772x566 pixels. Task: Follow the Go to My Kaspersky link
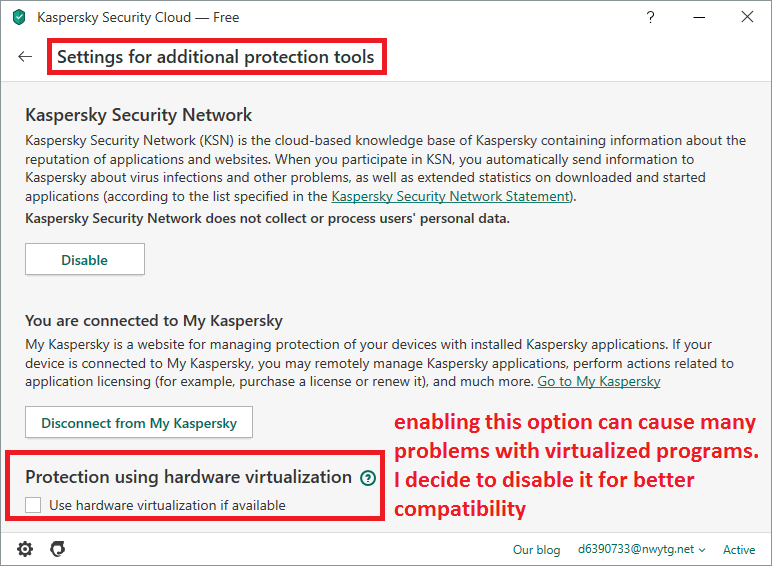pyautogui.click(x=599, y=381)
